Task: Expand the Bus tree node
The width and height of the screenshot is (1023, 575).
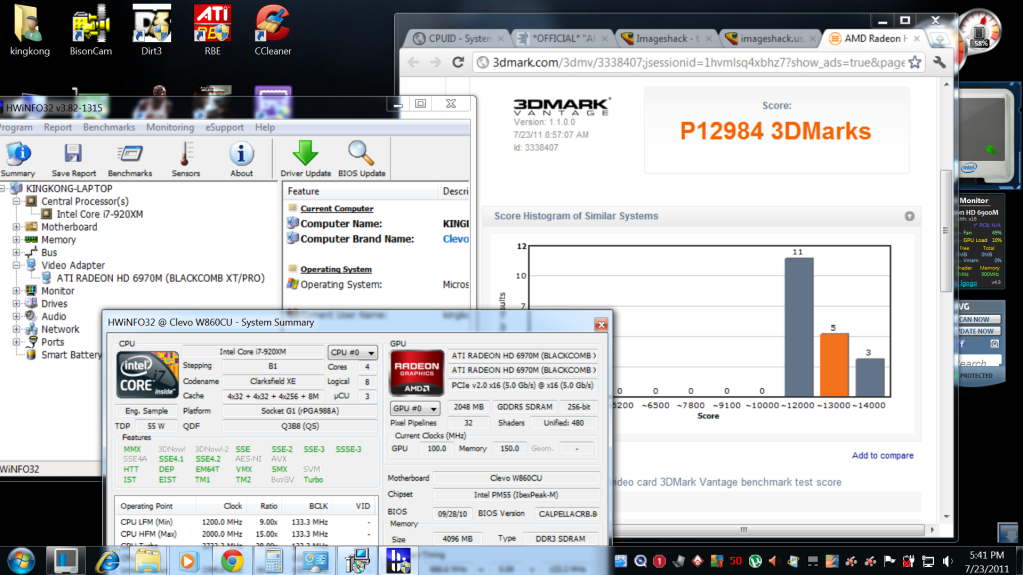Action: pos(16,253)
